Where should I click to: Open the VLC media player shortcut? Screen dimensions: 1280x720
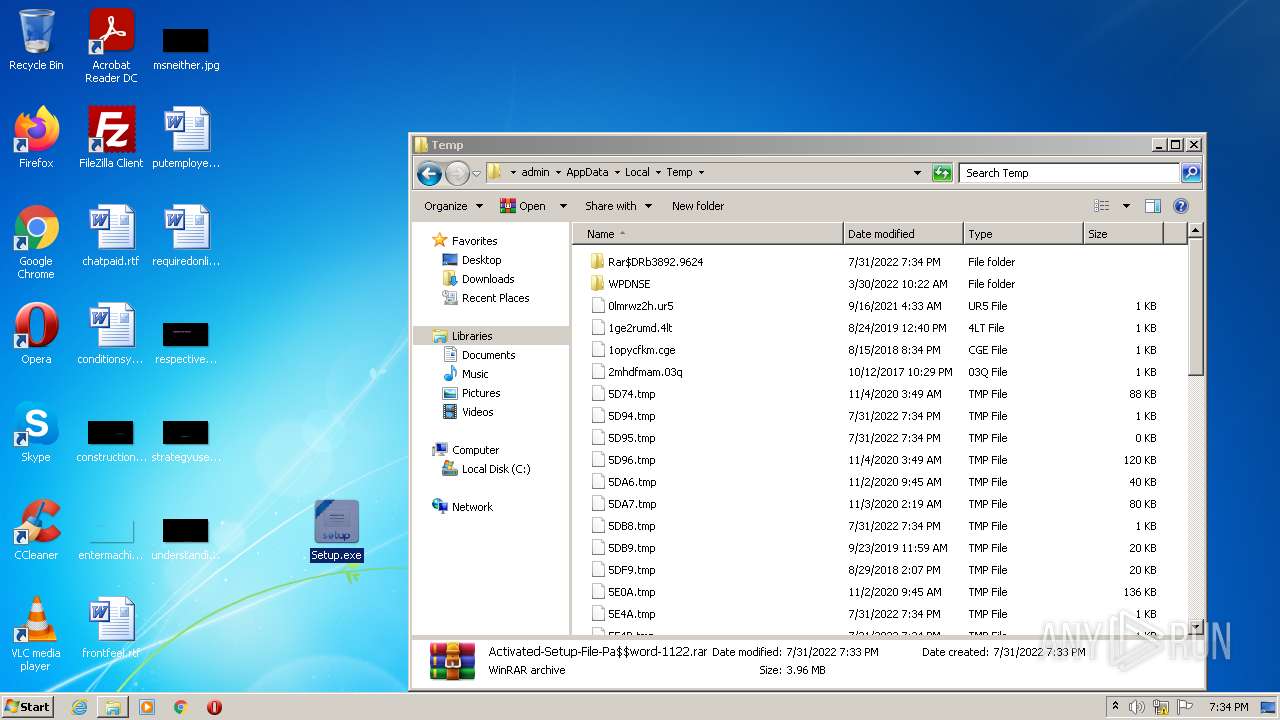coord(36,634)
